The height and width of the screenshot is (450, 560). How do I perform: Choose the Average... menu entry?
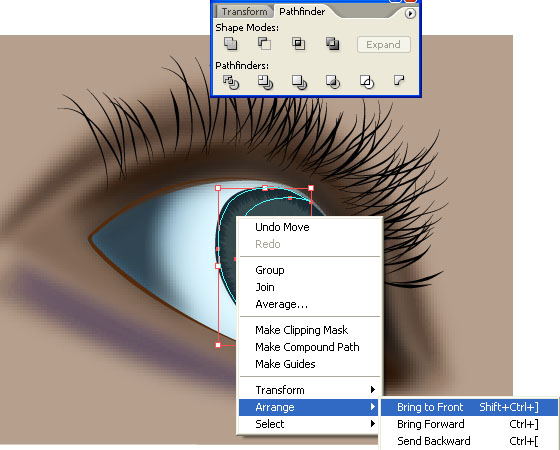coord(309,304)
